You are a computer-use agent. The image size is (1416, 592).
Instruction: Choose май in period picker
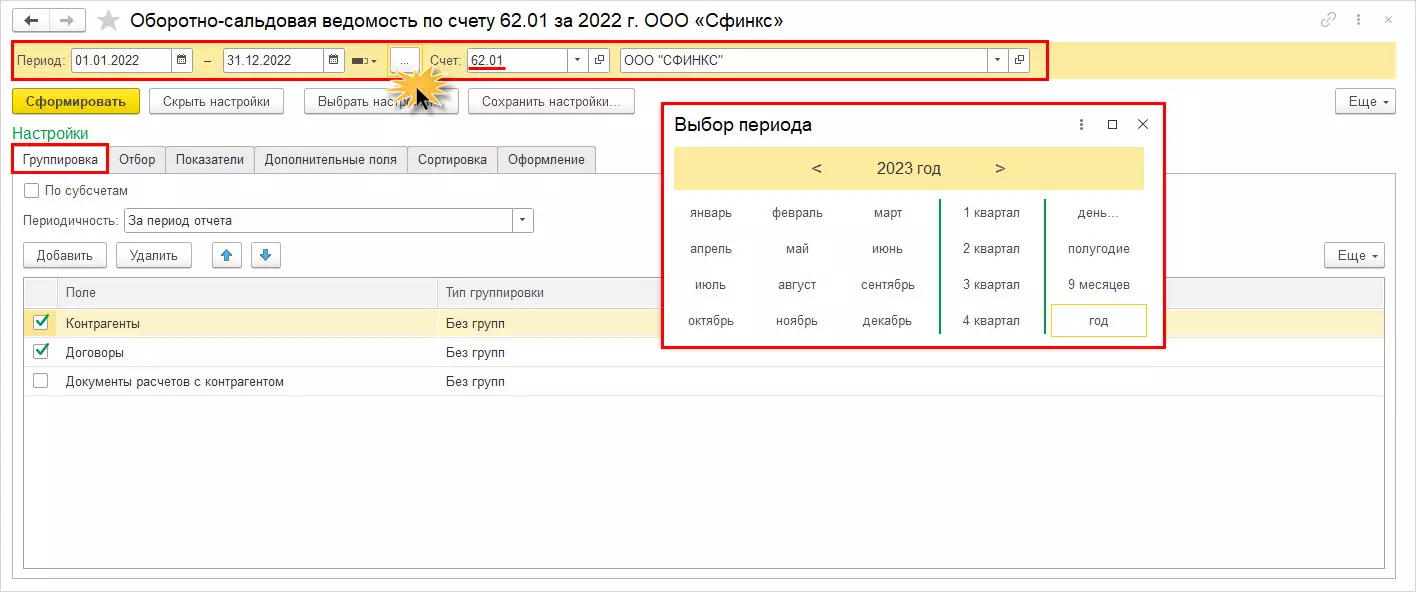coord(797,248)
